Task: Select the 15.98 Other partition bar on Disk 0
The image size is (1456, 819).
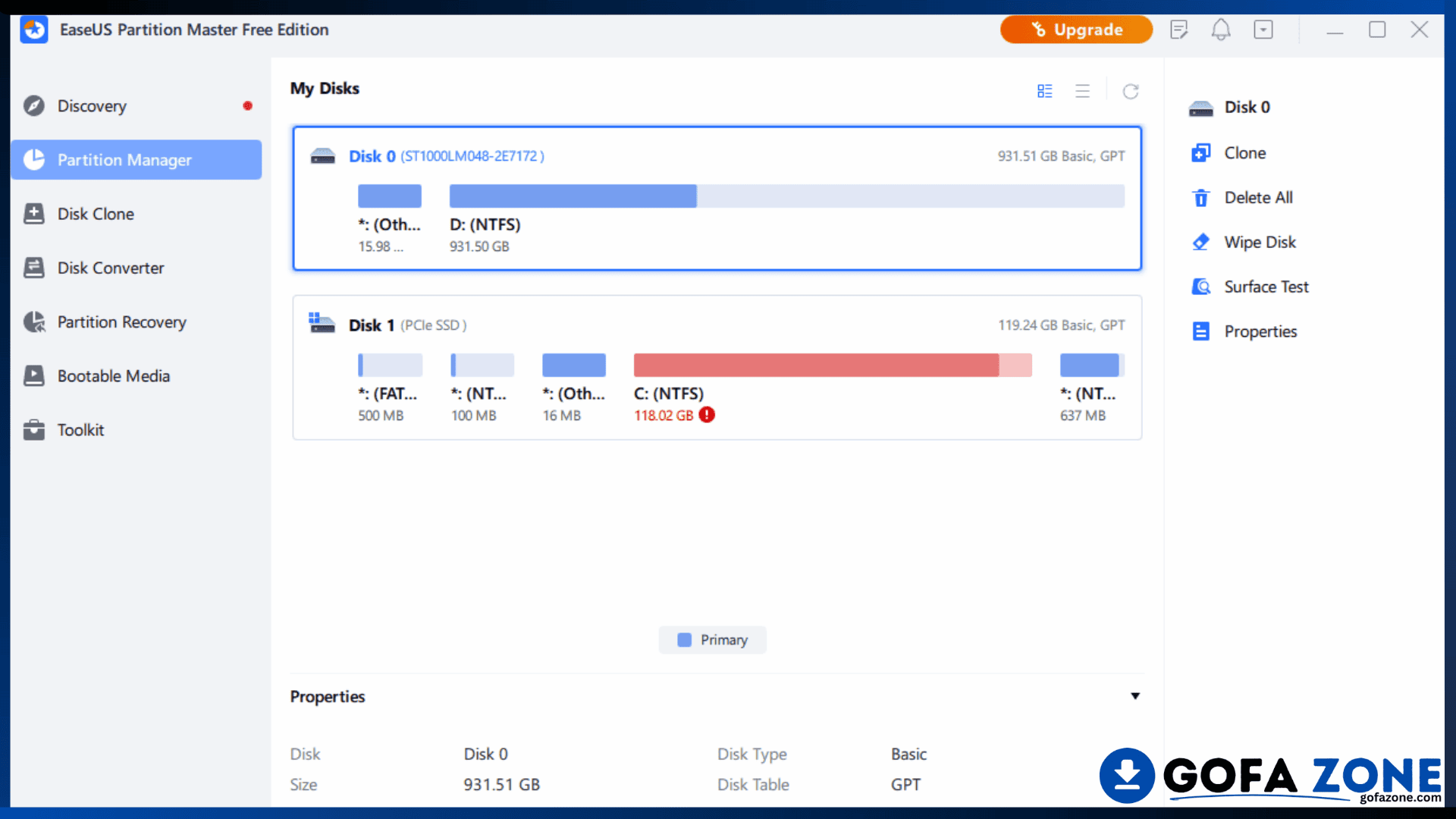Action: (x=390, y=196)
